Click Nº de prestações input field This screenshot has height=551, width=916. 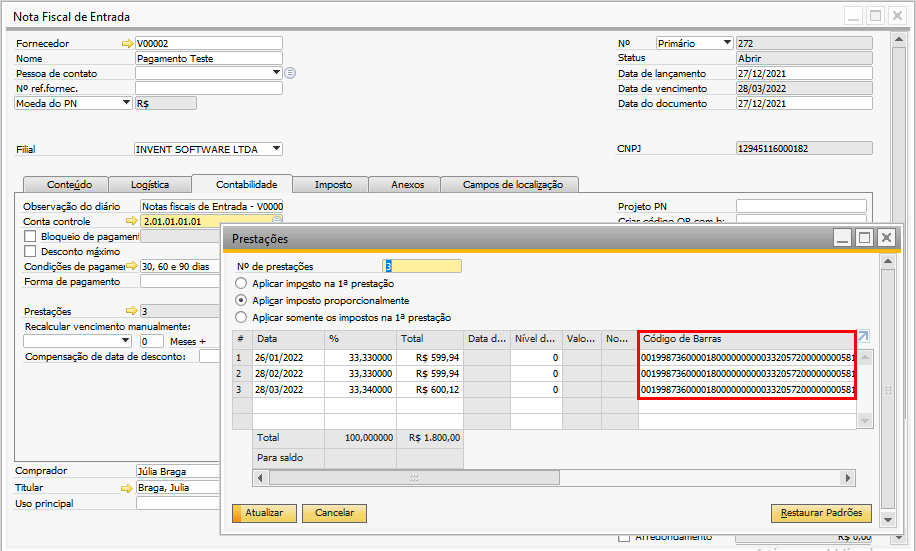click(422, 266)
